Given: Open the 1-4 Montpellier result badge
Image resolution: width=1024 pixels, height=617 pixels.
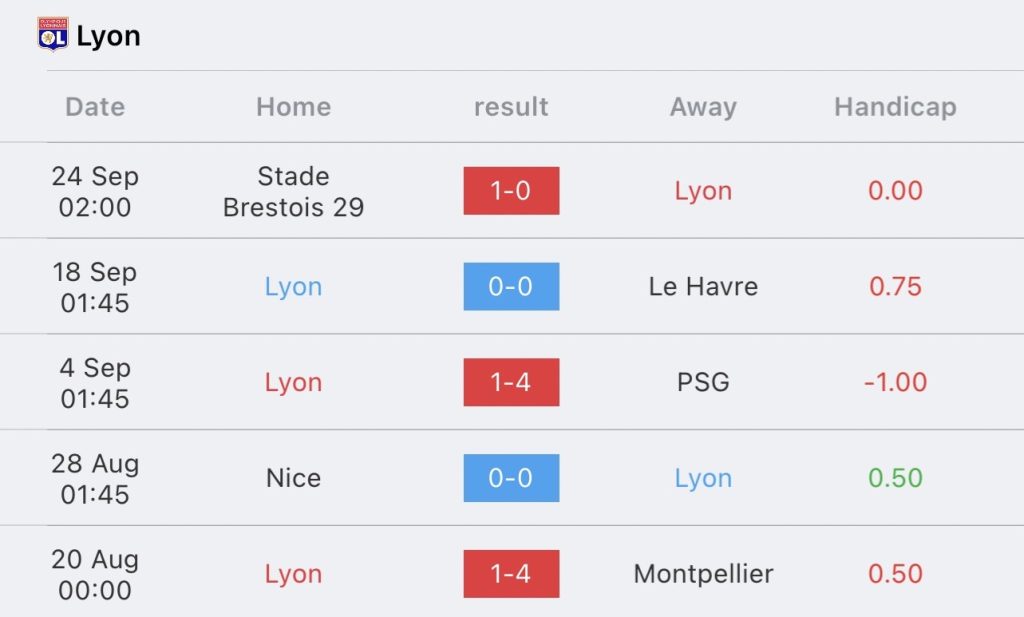Looking at the screenshot, I should click(511, 574).
